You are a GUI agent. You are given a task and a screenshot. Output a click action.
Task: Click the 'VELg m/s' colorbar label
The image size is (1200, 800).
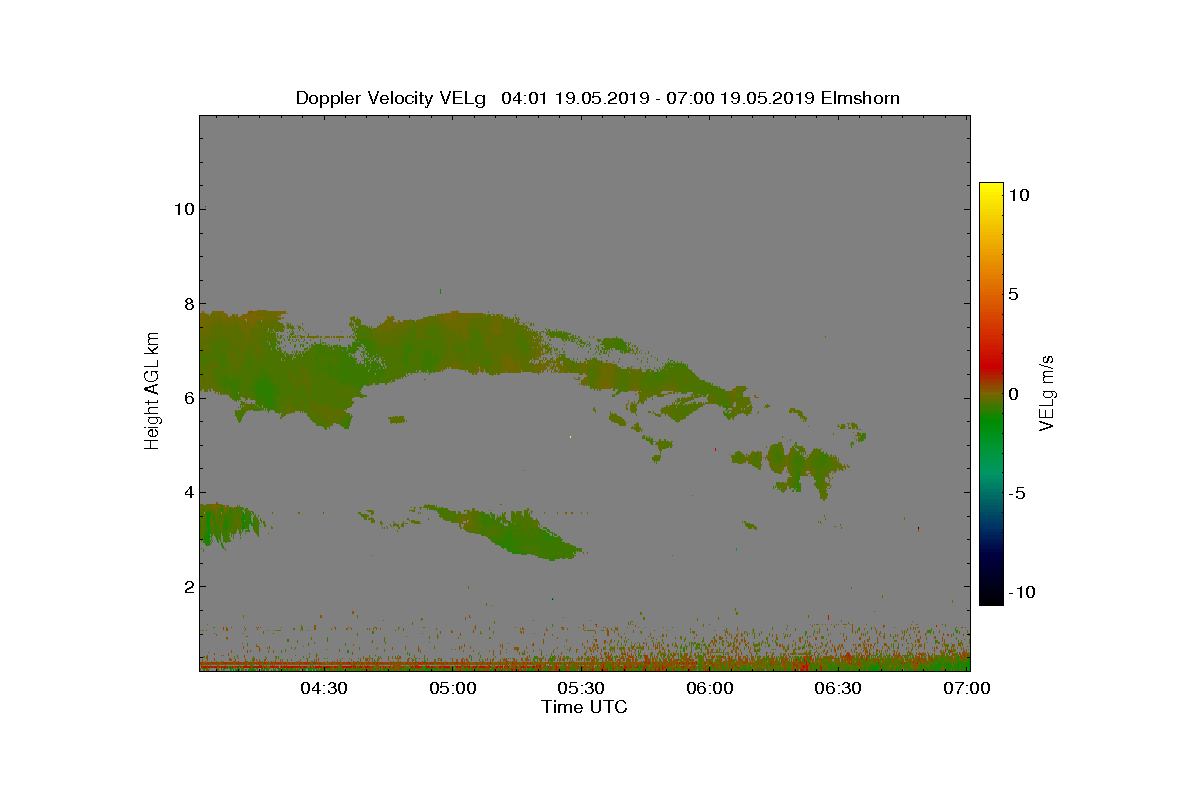1047,392
